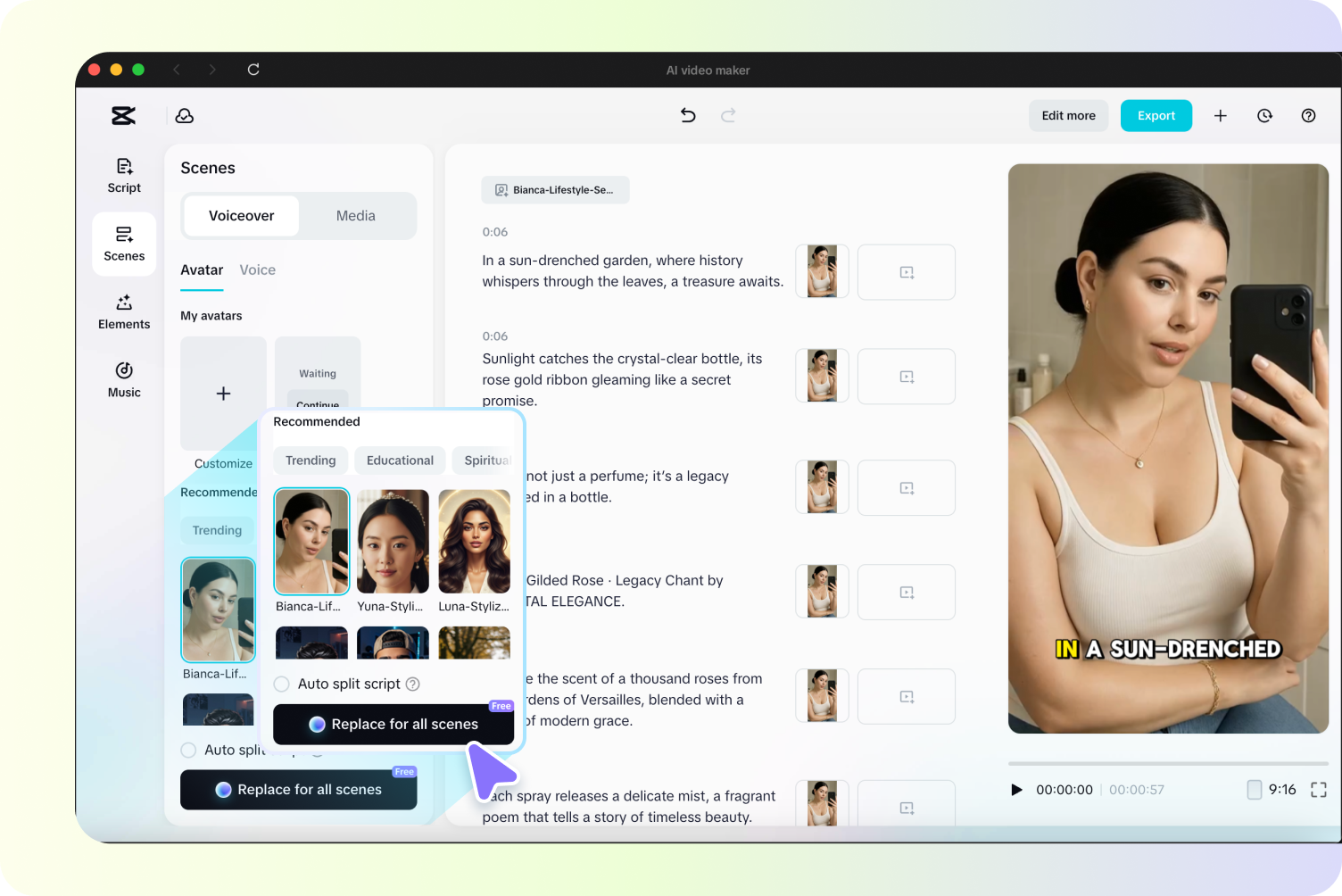
Task: Open the Elements panel
Action: point(123,311)
